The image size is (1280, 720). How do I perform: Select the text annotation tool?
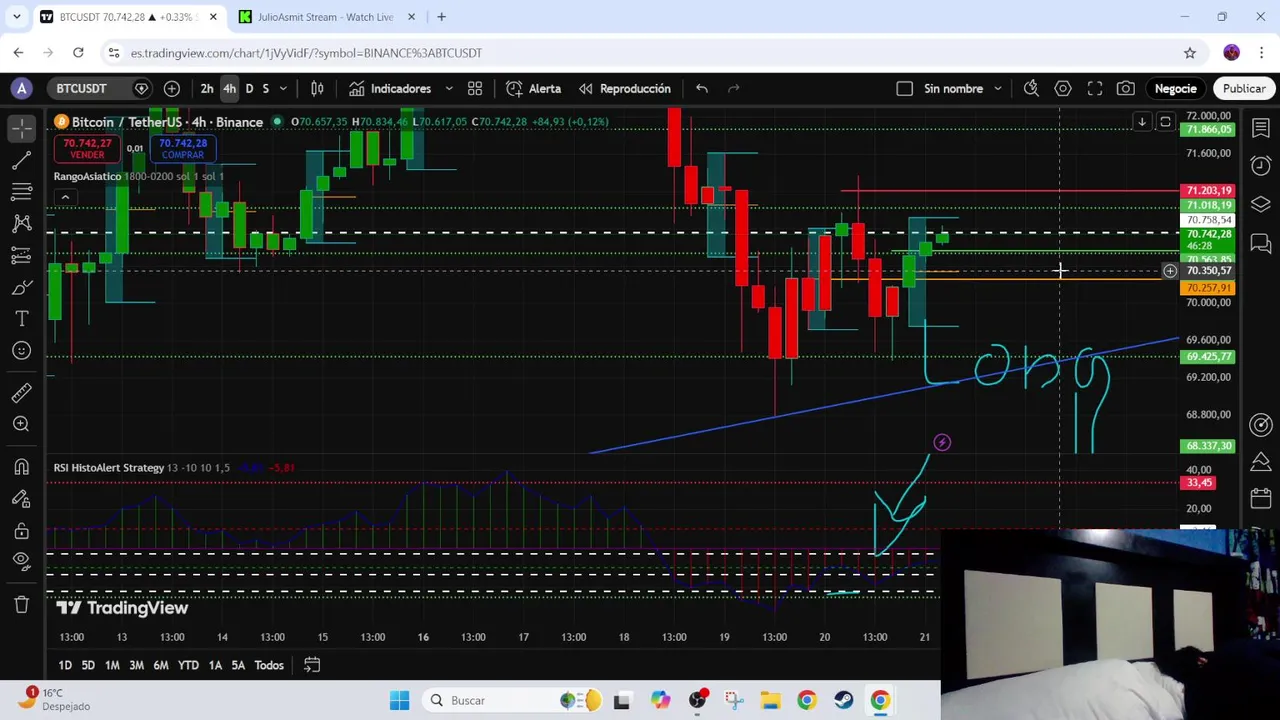tap(21, 319)
